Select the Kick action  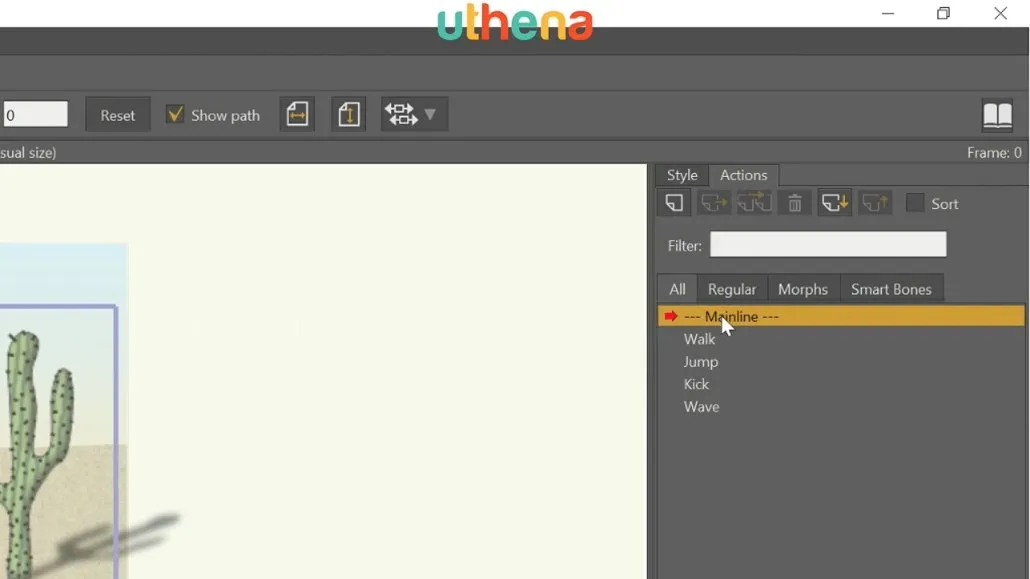point(696,384)
